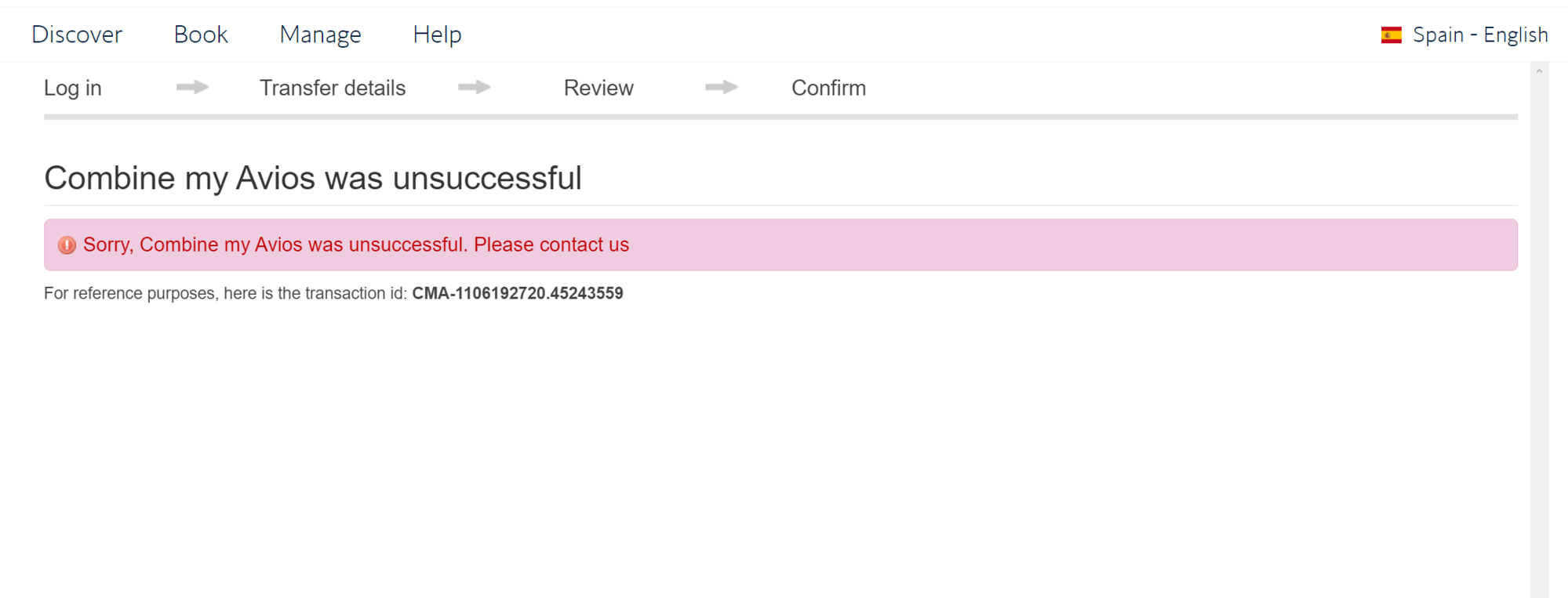Click the 'Combine my Avios was unsuccessful' heading
This screenshot has height=598, width=1568.
pyautogui.click(x=313, y=178)
